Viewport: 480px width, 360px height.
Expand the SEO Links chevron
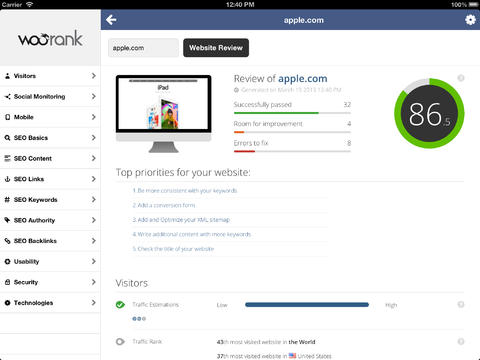click(x=94, y=179)
